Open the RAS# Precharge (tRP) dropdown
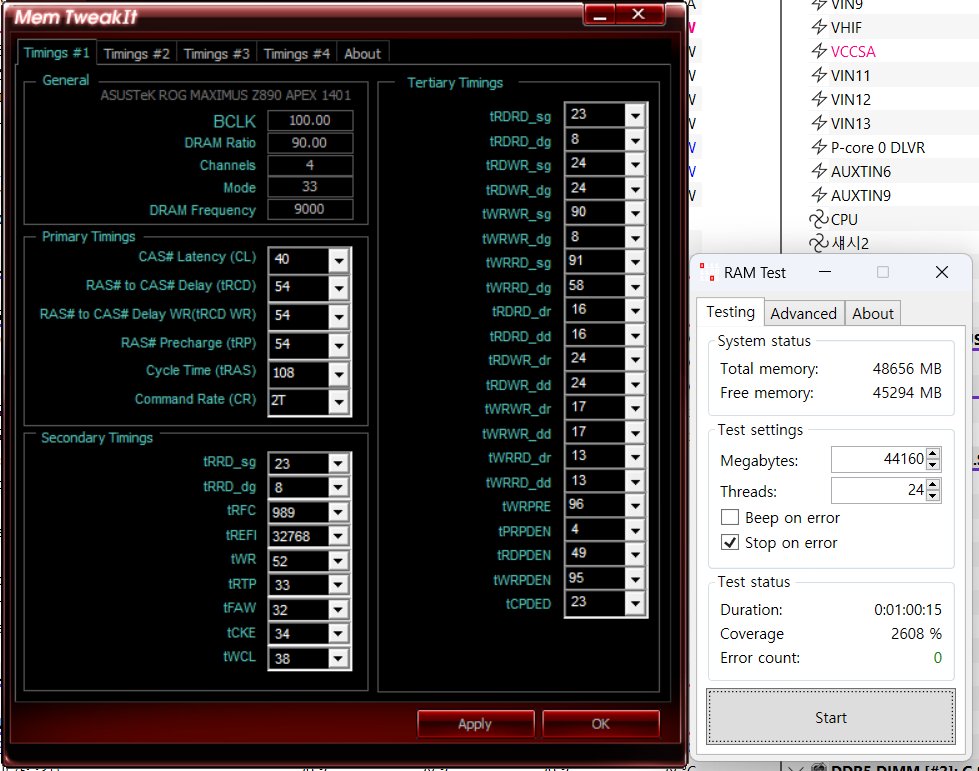 338,345
